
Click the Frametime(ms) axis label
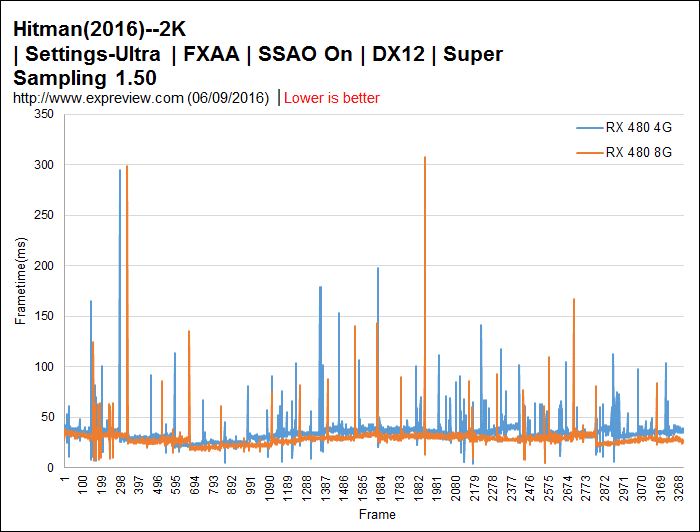click(21, 281)
